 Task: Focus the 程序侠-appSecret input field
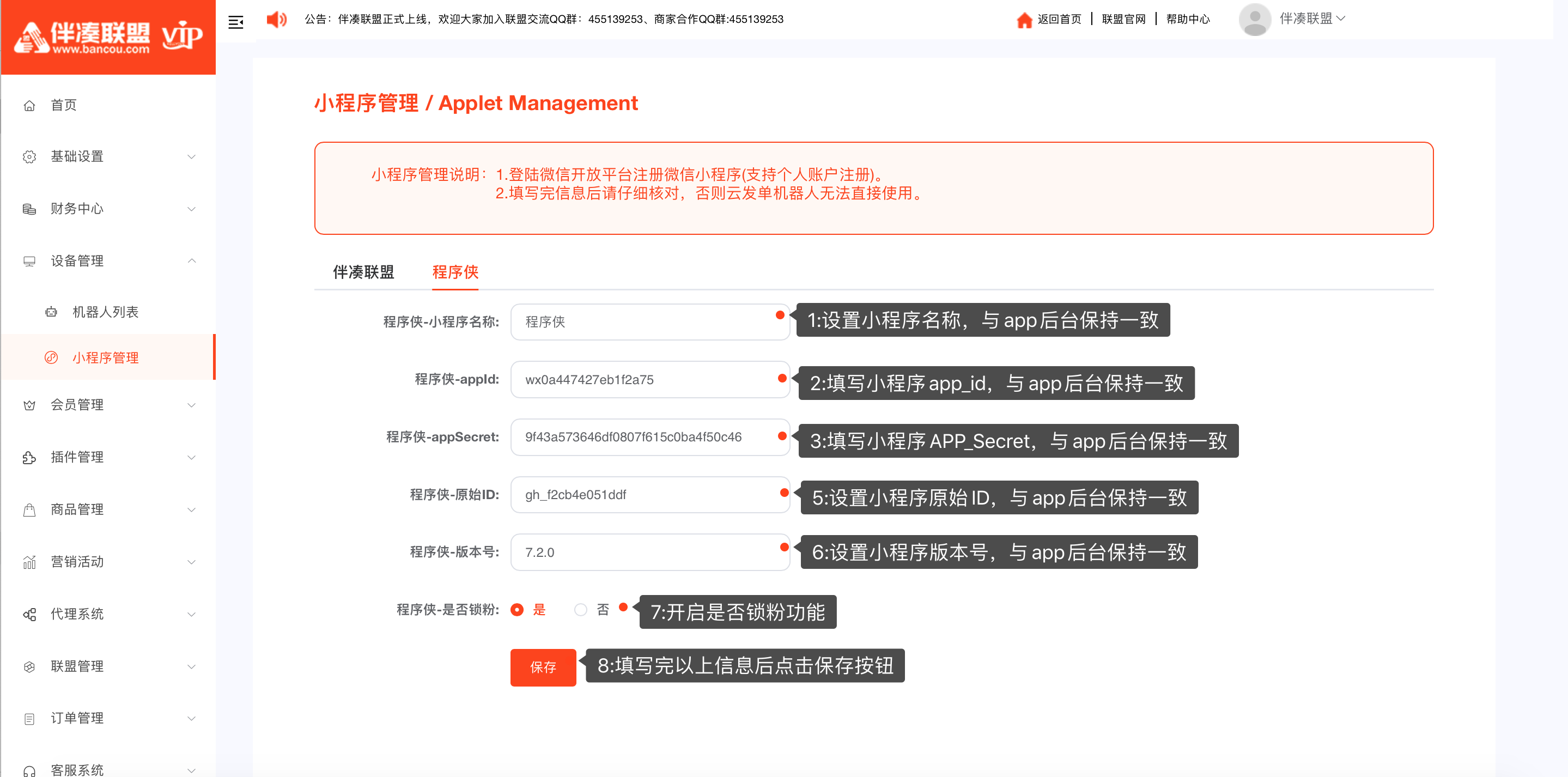[x=650, y=437]
